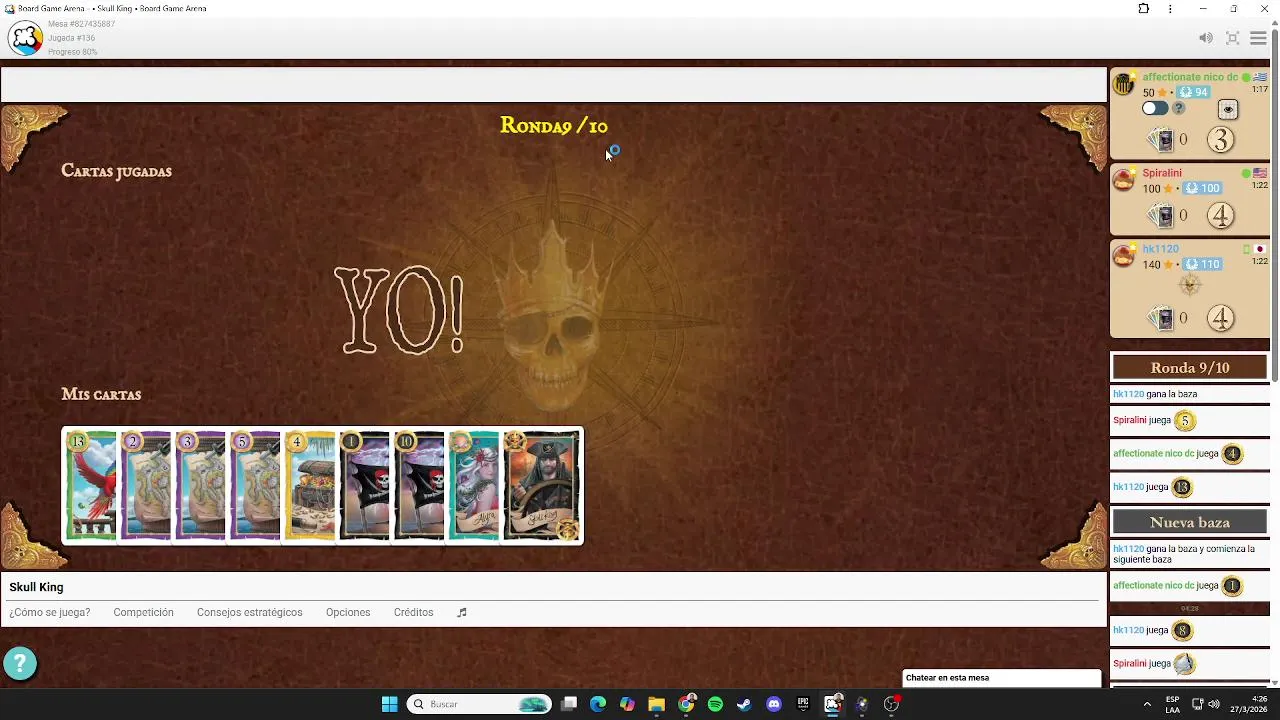Click hk1120 in the 'gana la baza' log entry
The width and height of the screenshot is (1280, 720).
[1128, 394]
